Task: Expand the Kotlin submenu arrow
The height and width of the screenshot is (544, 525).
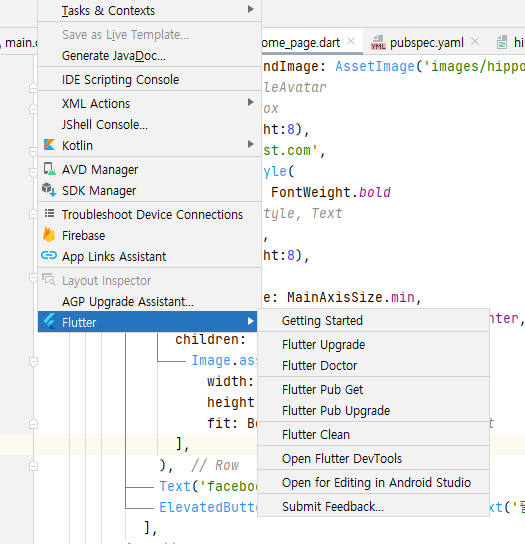Action: (251, 144)
